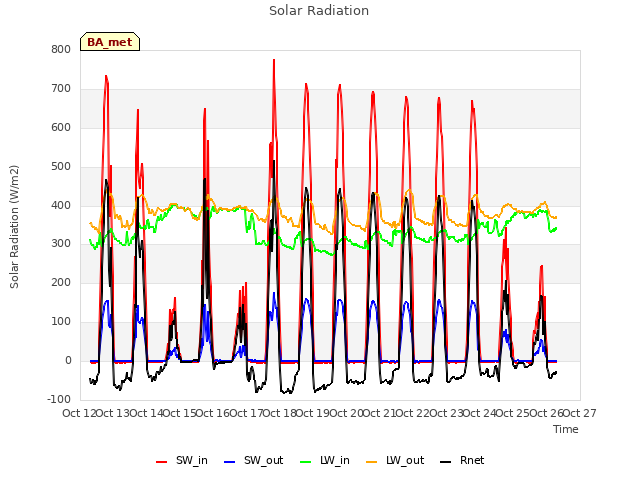The width and height of the screenshot is (640, 480).
Task: Click the 100 y-axis tick label
Action: pyautogui.click(x=61, y=322)
